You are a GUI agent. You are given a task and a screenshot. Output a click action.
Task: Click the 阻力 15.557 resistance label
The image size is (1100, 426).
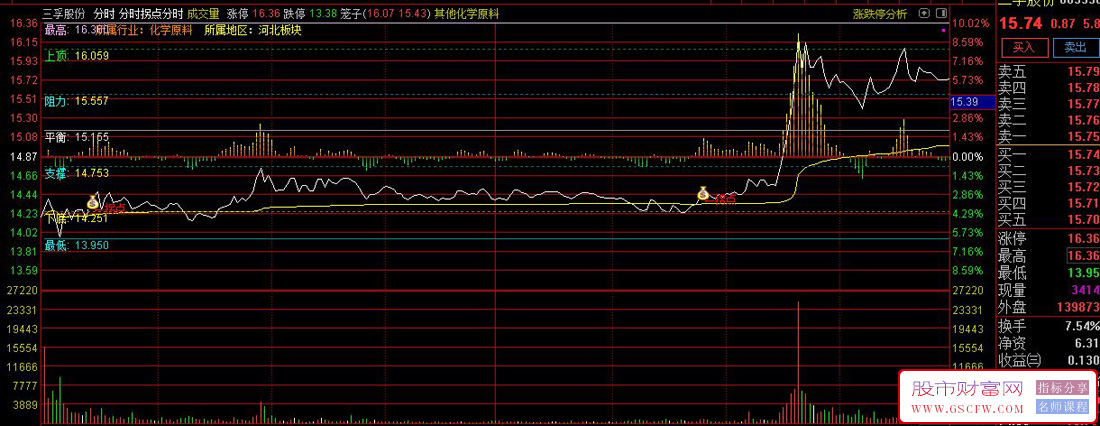pyautogui.click(x=76, y=101)
